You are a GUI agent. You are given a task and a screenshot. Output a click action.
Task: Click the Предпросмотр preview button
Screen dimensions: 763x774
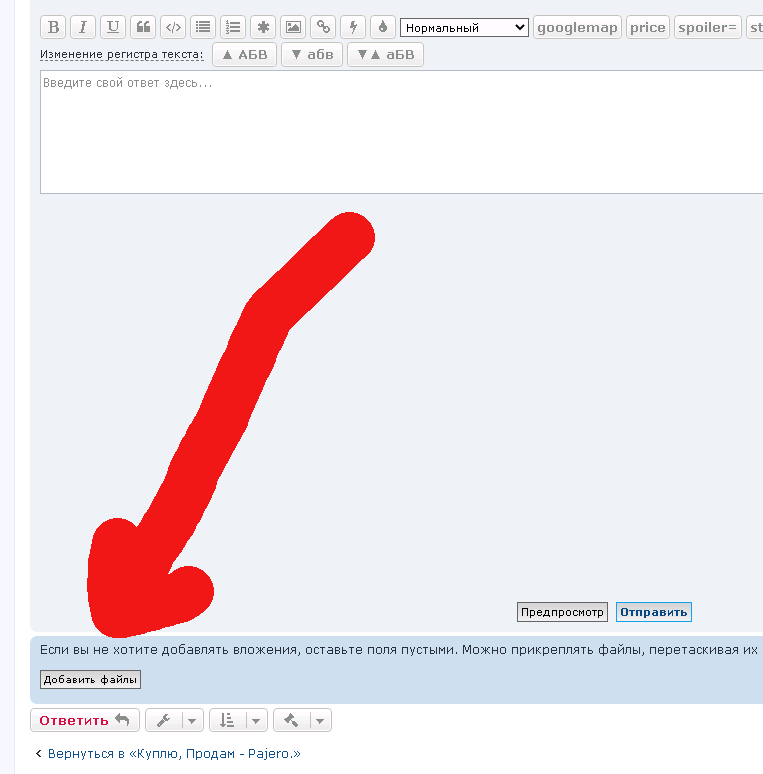click(562, 612)
